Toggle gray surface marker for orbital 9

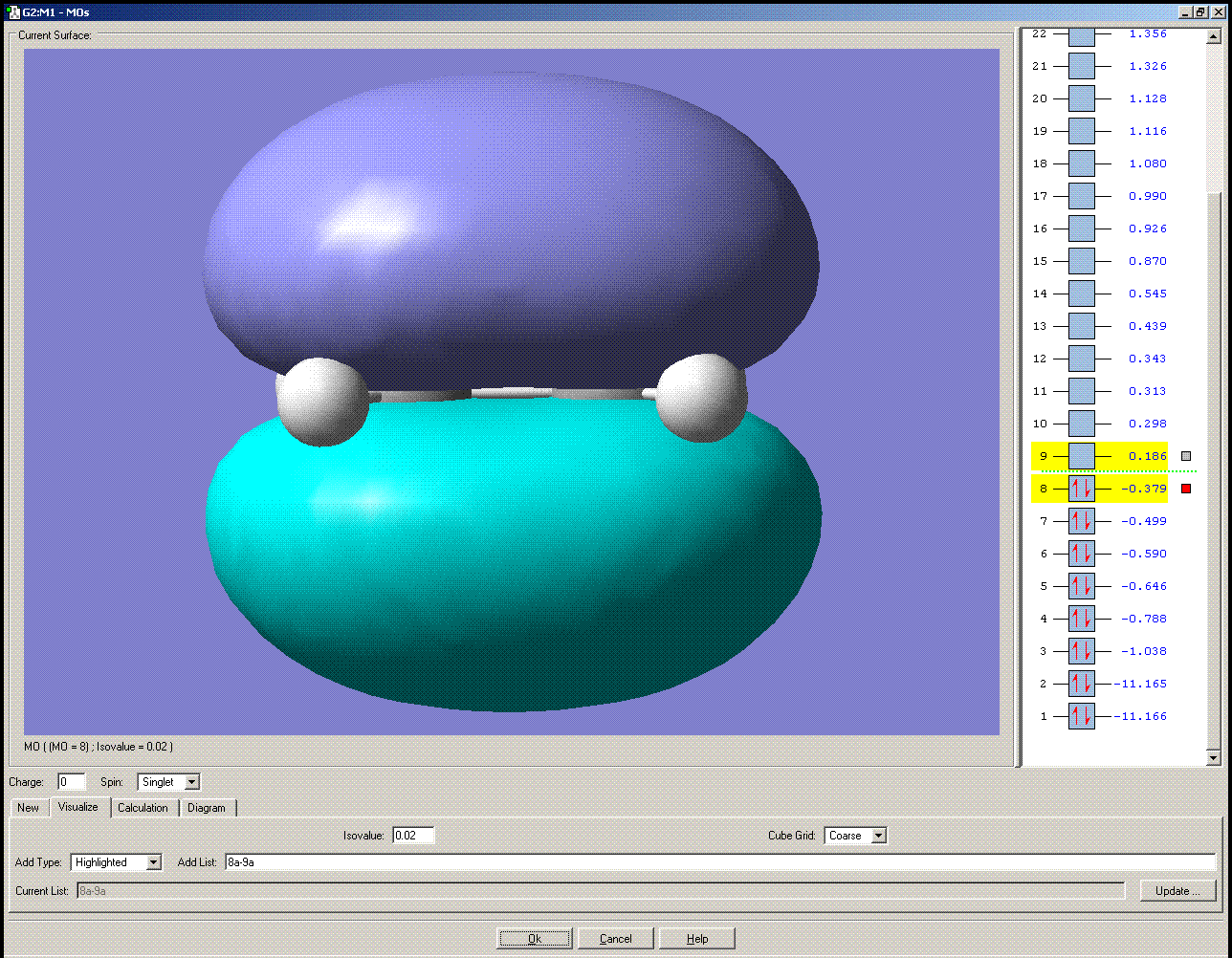click(1186, 457)
